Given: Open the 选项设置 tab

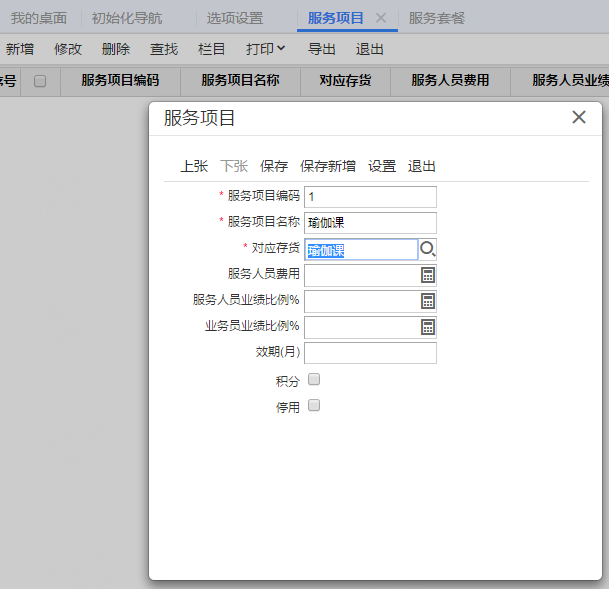Looking at the screenshot, I should pyautogui.click(x=235, y=18).
